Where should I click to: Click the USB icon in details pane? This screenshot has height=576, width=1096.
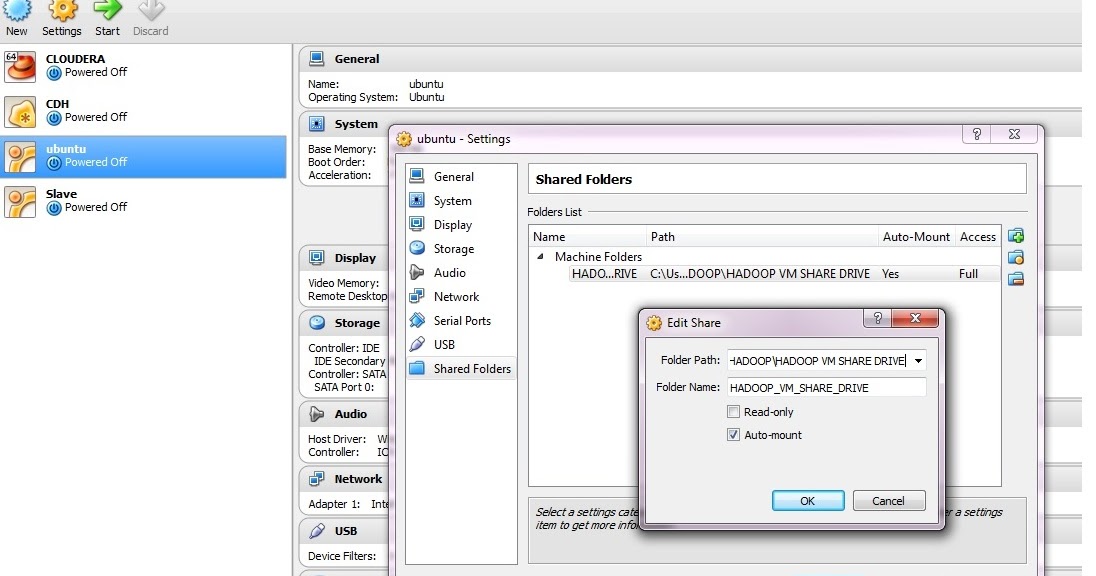click(317, 531)
